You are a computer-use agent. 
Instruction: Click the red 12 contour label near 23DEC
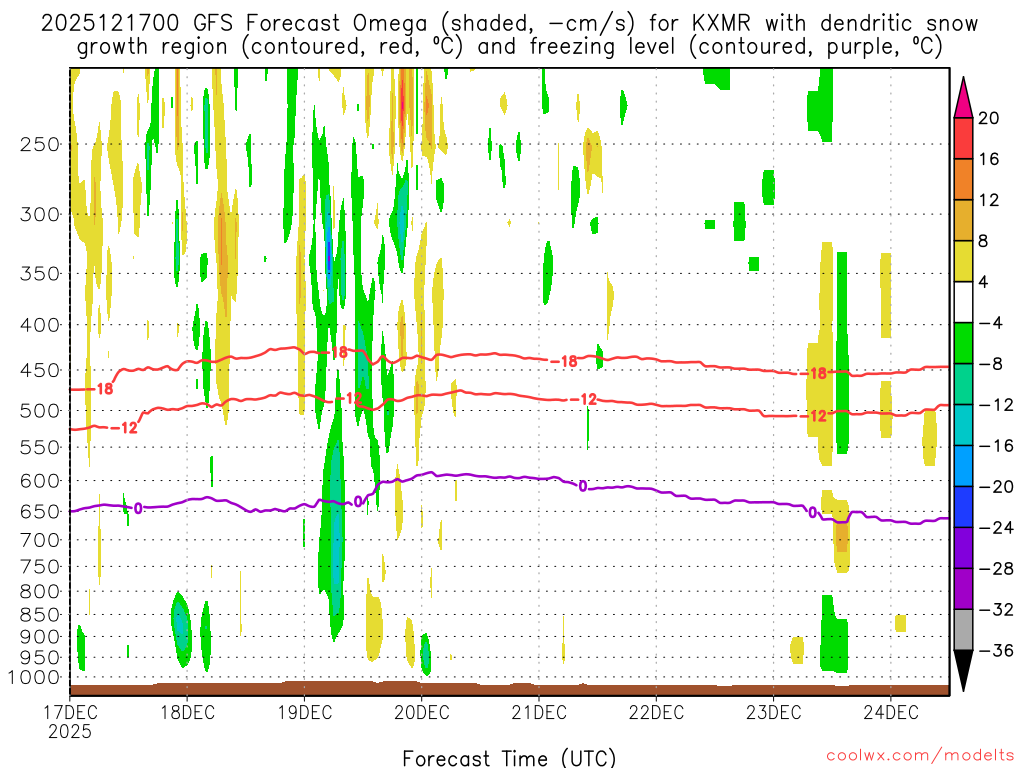coord(818,416)
